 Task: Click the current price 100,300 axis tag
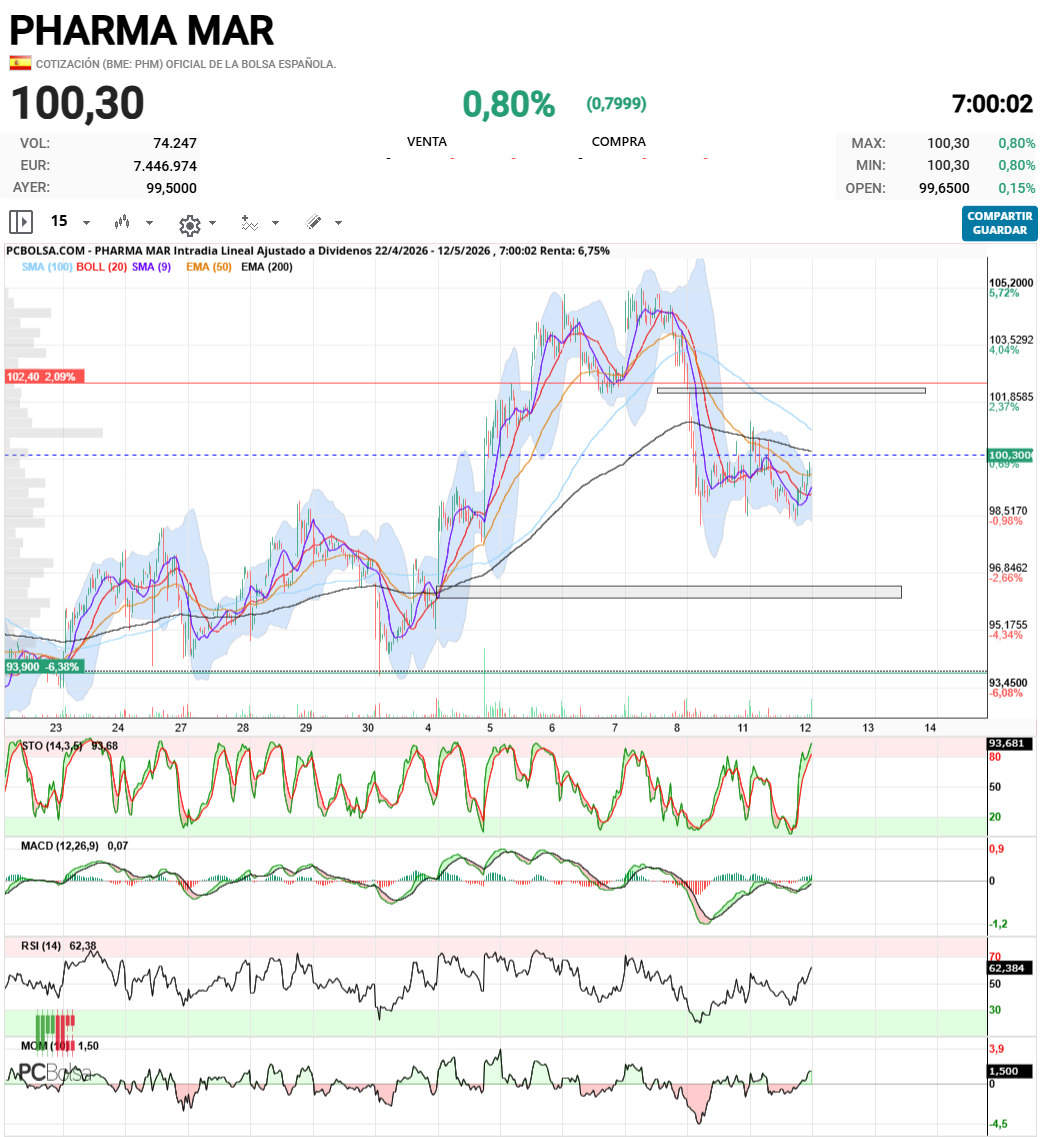pos(1010,455)
